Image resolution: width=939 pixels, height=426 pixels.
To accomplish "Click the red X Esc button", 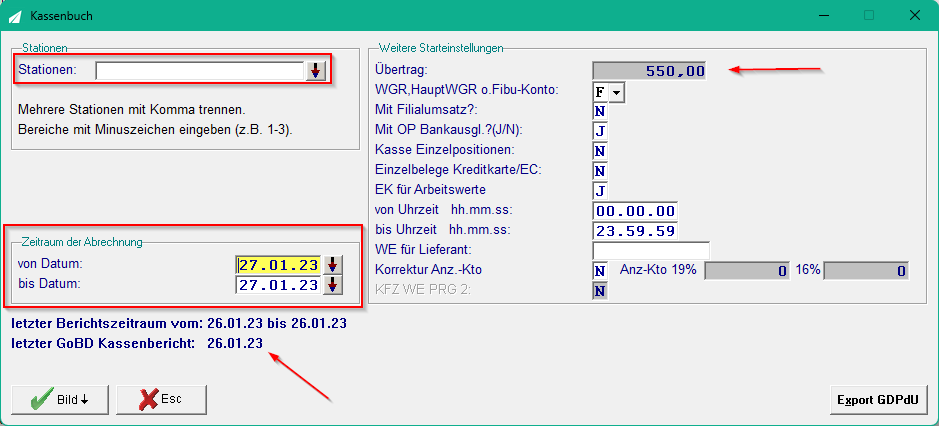I will (x=162, y=400).
